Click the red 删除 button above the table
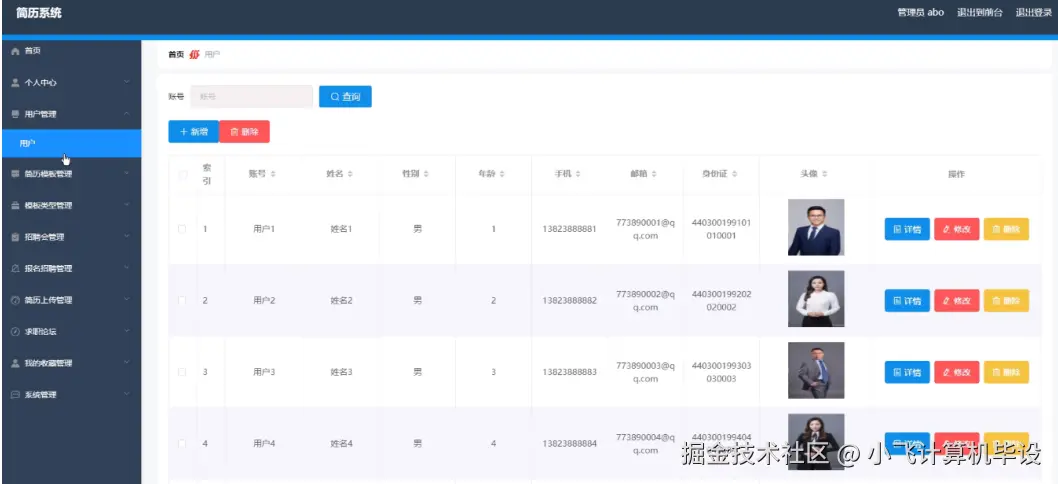Screen dimensions: 1058x484 click(244, 132)
